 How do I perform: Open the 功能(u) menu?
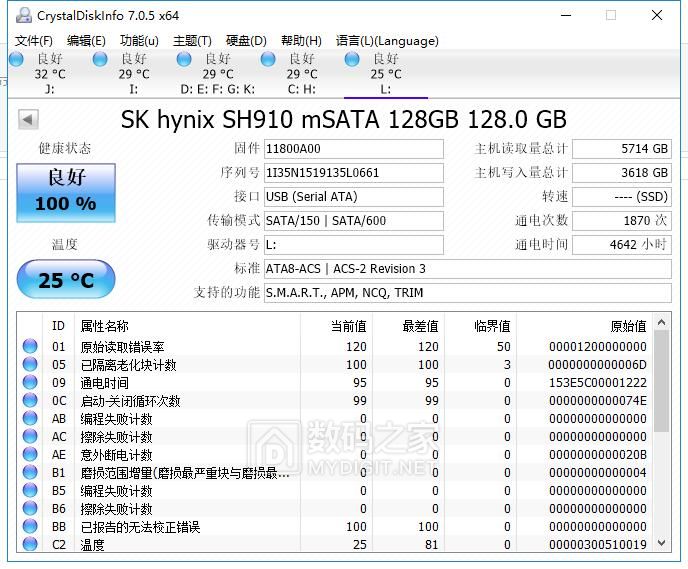[x=139, y=41]
